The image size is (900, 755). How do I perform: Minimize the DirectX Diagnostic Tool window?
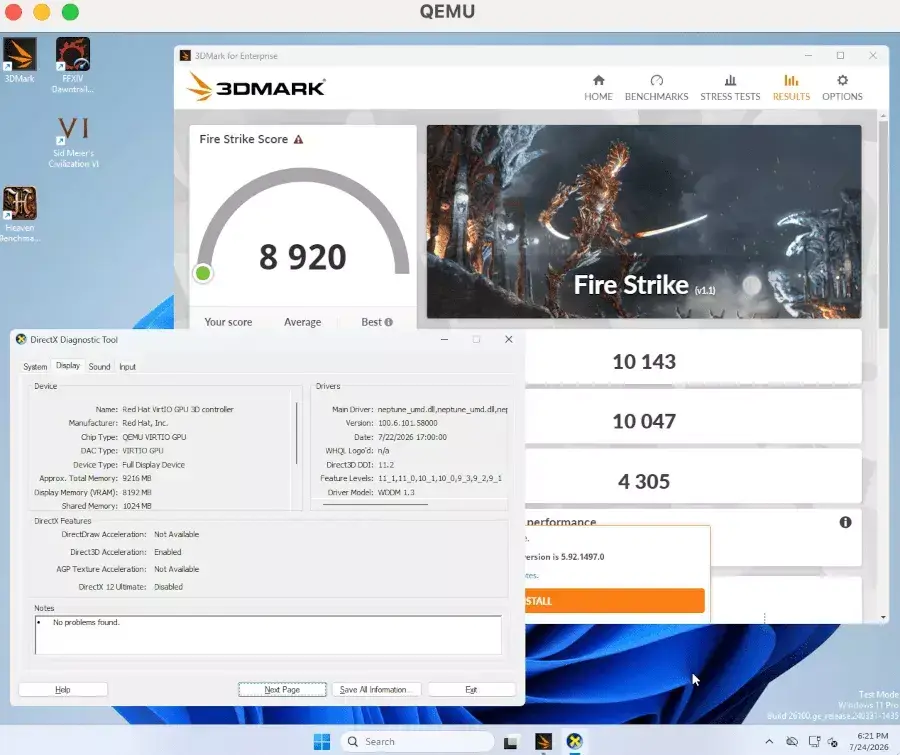point(444,339)
